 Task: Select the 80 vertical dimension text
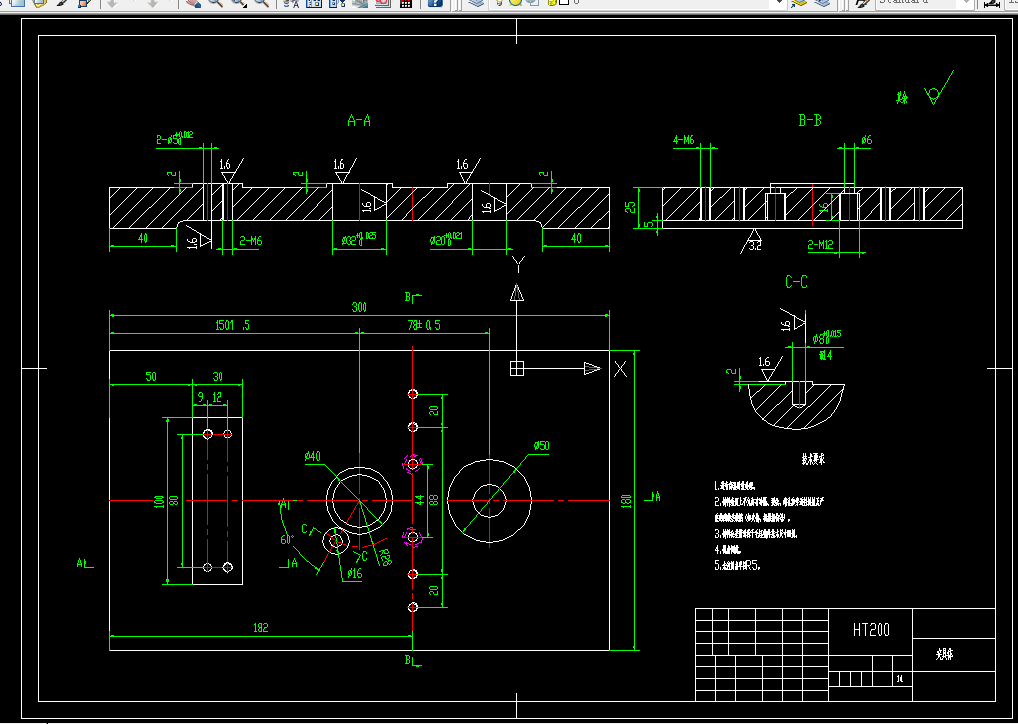tap(173, 501)
